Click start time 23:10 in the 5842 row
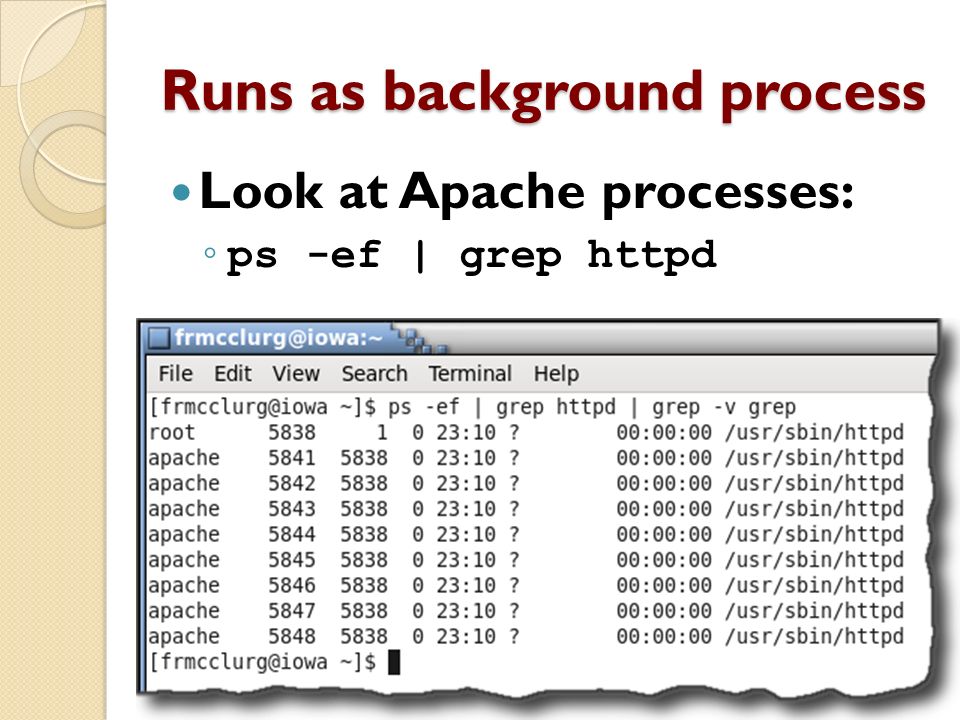Screen dimensions: 960x720 coord(466,484)
